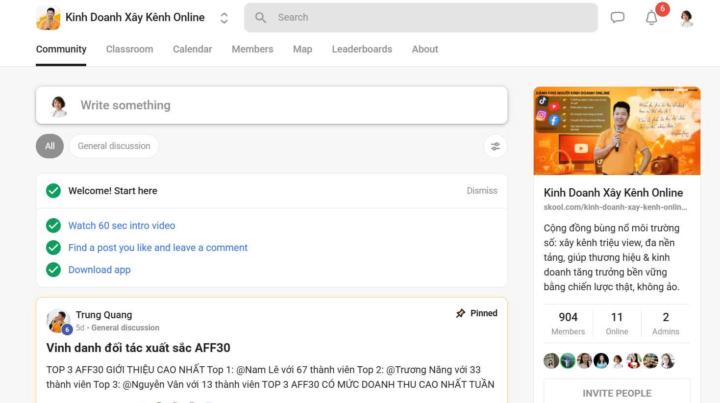Select the General discussion filter chip
Screen dimensions: 720x403
(114, 146)
